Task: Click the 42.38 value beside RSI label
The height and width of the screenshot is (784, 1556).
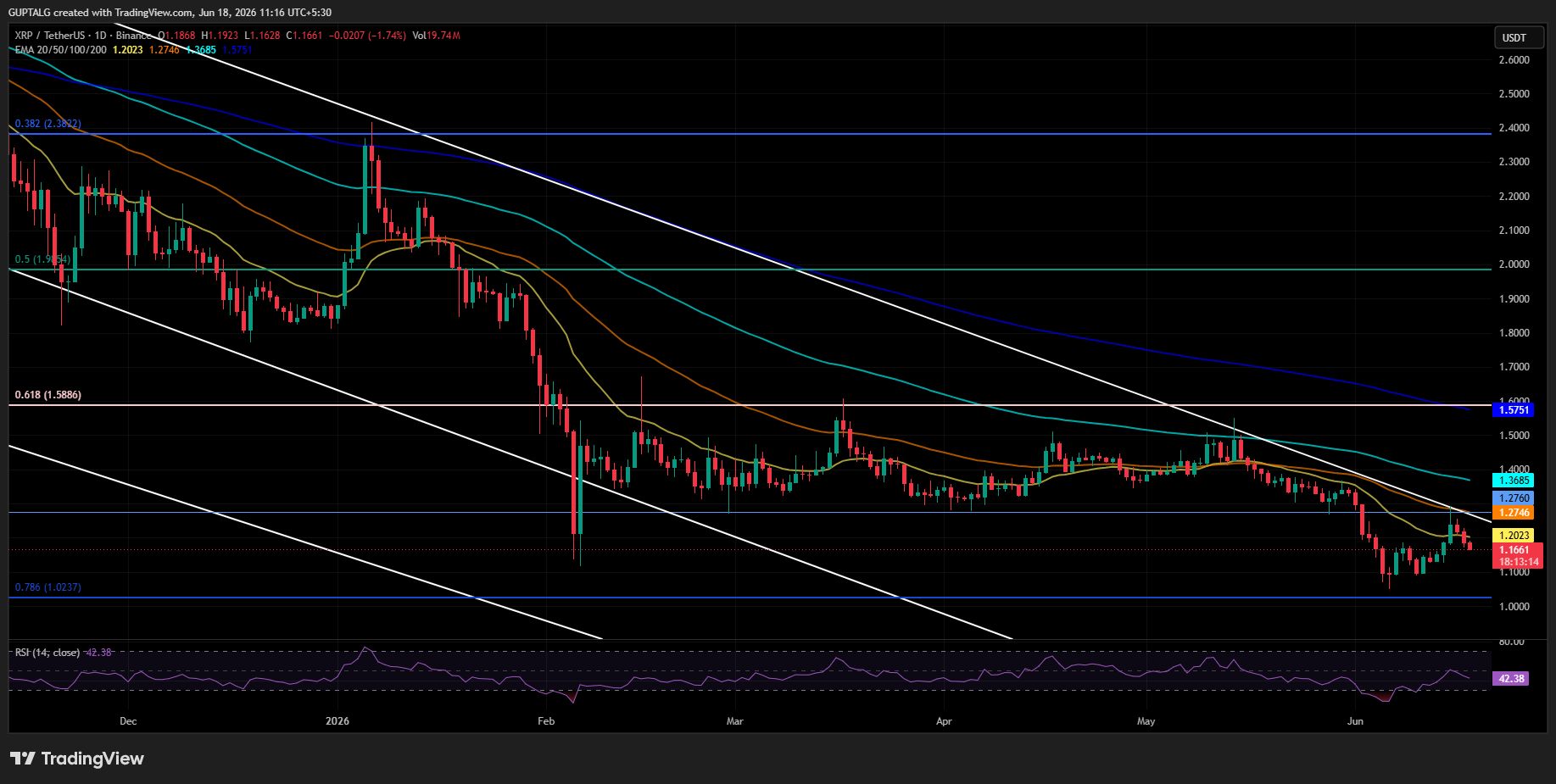Action: 99,653
